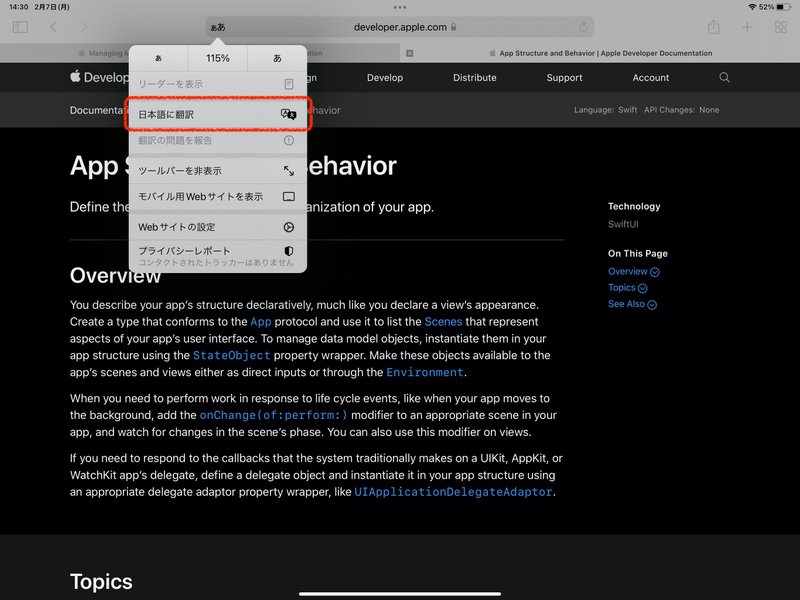The image size is (800, 600).
Task: Open the Share sheet icon
Action: tap(714, 27)
